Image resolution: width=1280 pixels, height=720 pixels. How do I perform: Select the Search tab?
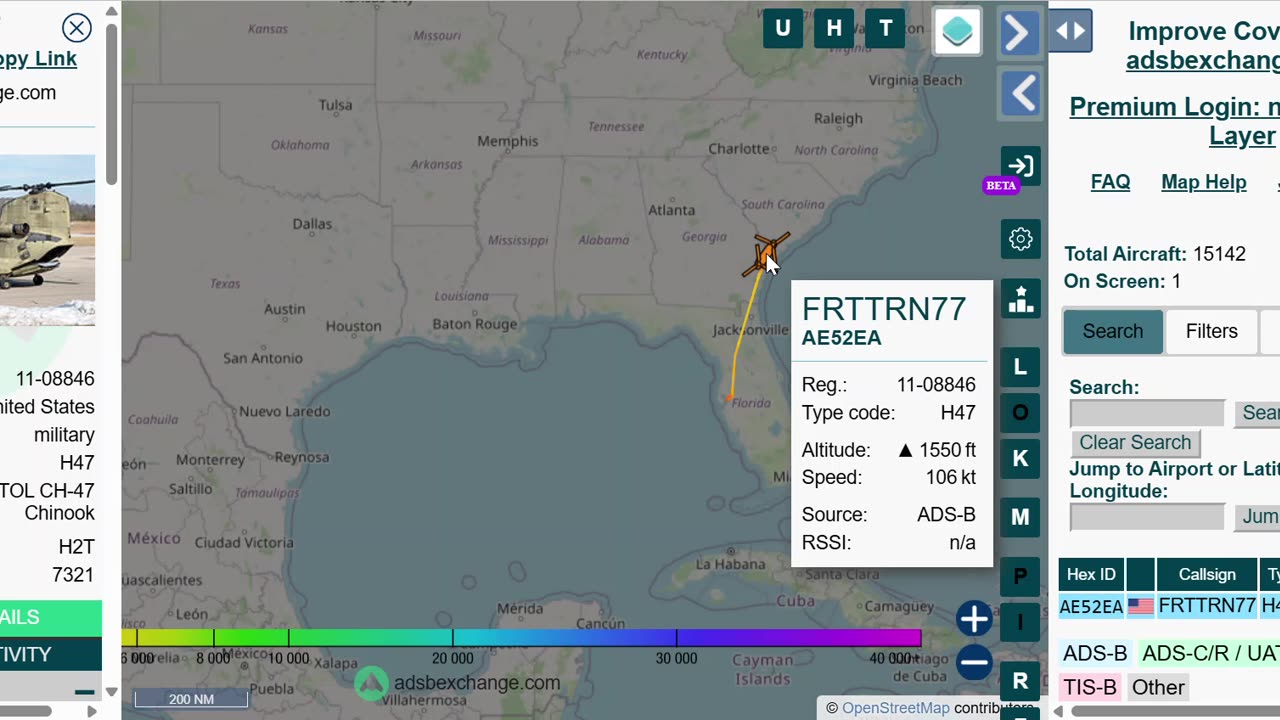click(1113, 331)
